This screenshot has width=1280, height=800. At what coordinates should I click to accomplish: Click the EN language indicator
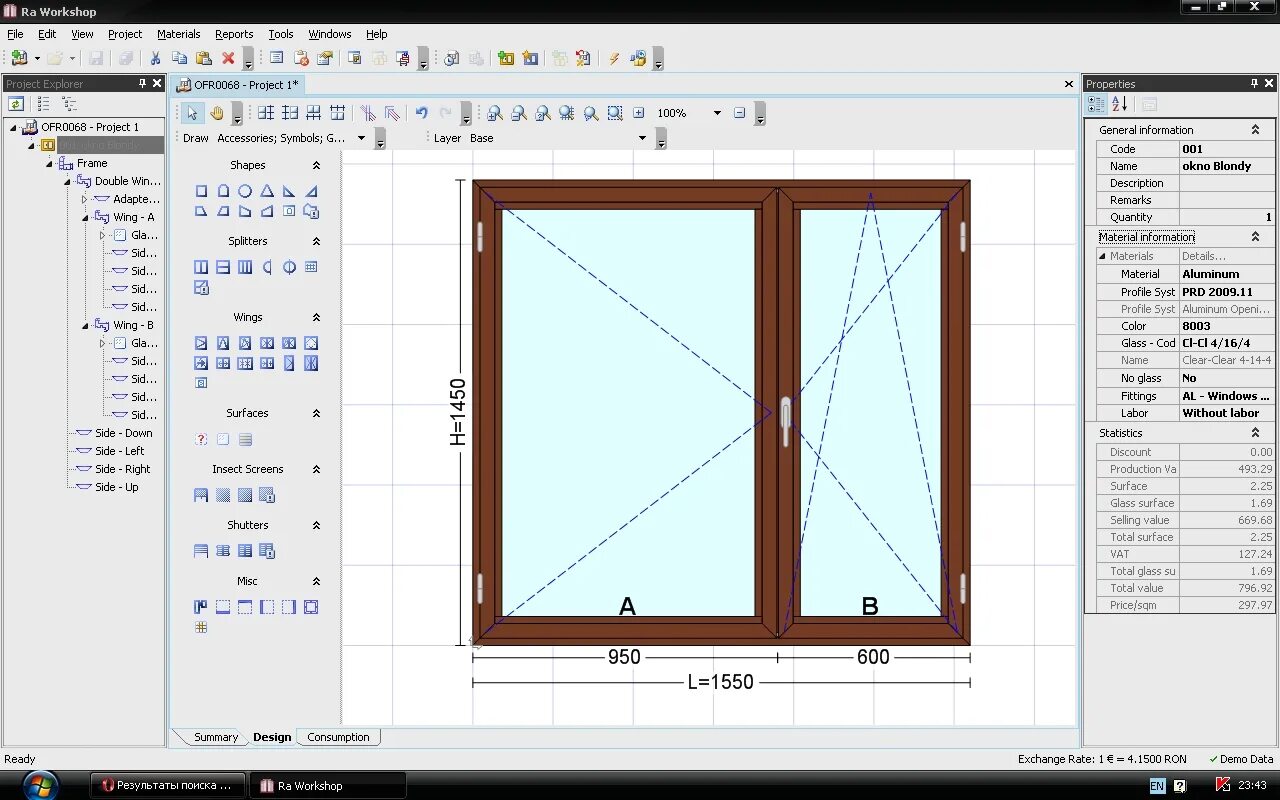(x=1157, y=786)
